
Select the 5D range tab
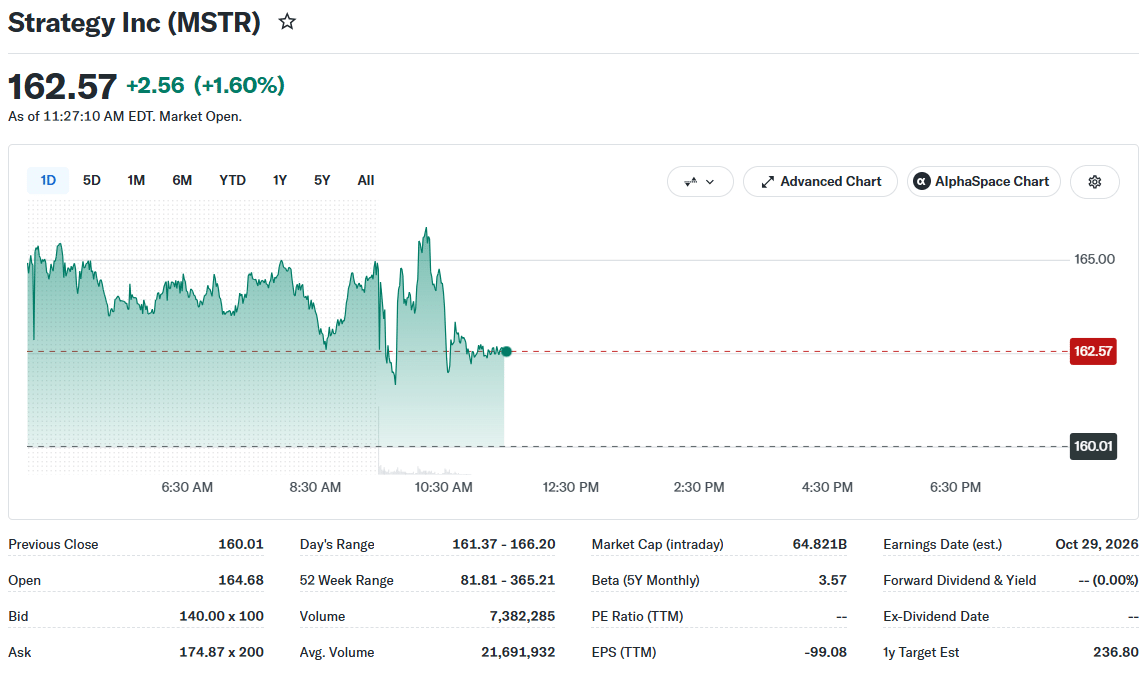pyautogui.click(x=91, y=181)
